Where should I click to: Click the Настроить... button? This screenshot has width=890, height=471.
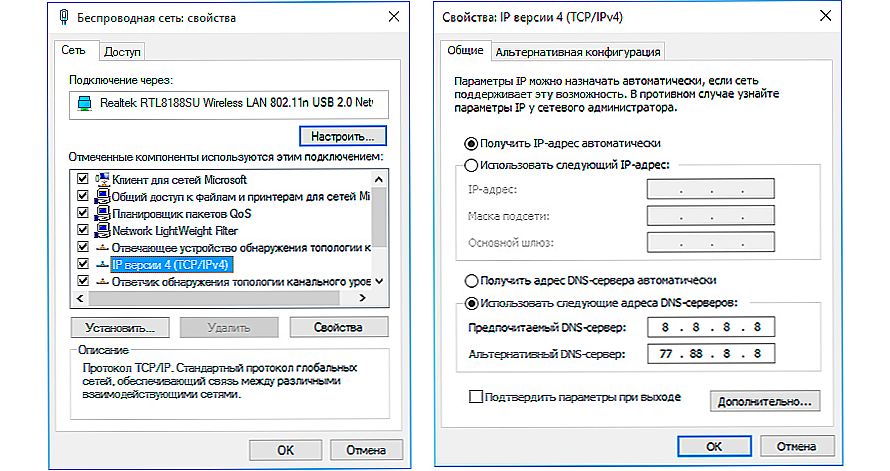point(343,136)
